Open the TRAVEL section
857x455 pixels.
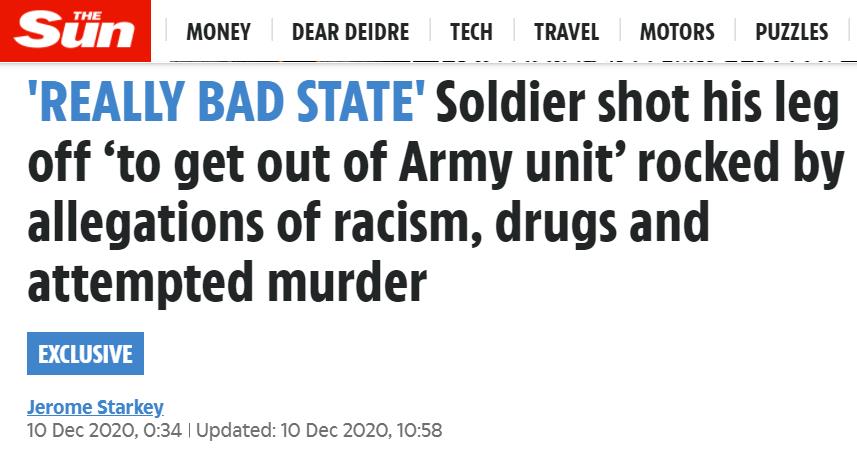(x=566, y=32)
